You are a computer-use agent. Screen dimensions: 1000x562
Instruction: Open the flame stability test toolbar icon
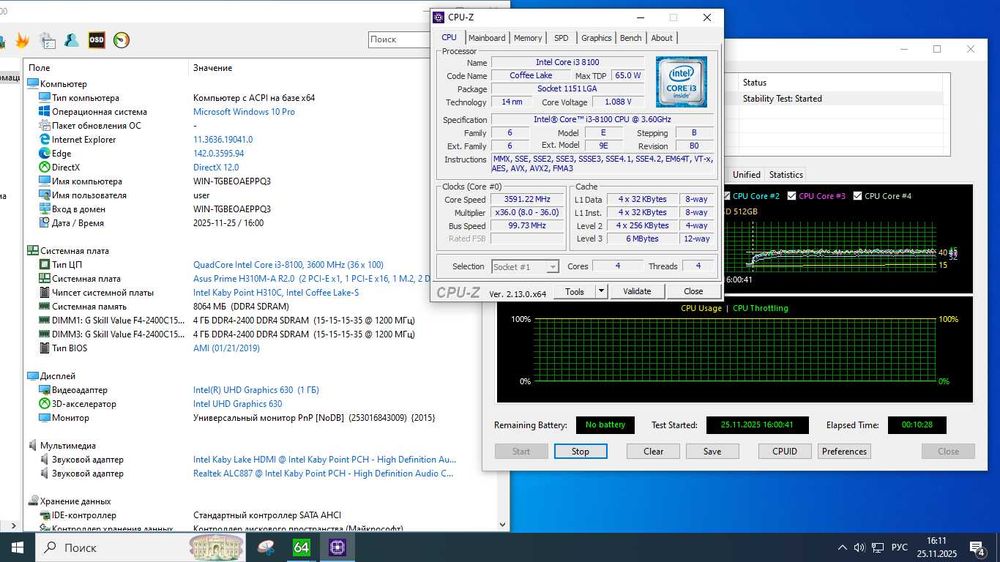[x=22, y=41]
